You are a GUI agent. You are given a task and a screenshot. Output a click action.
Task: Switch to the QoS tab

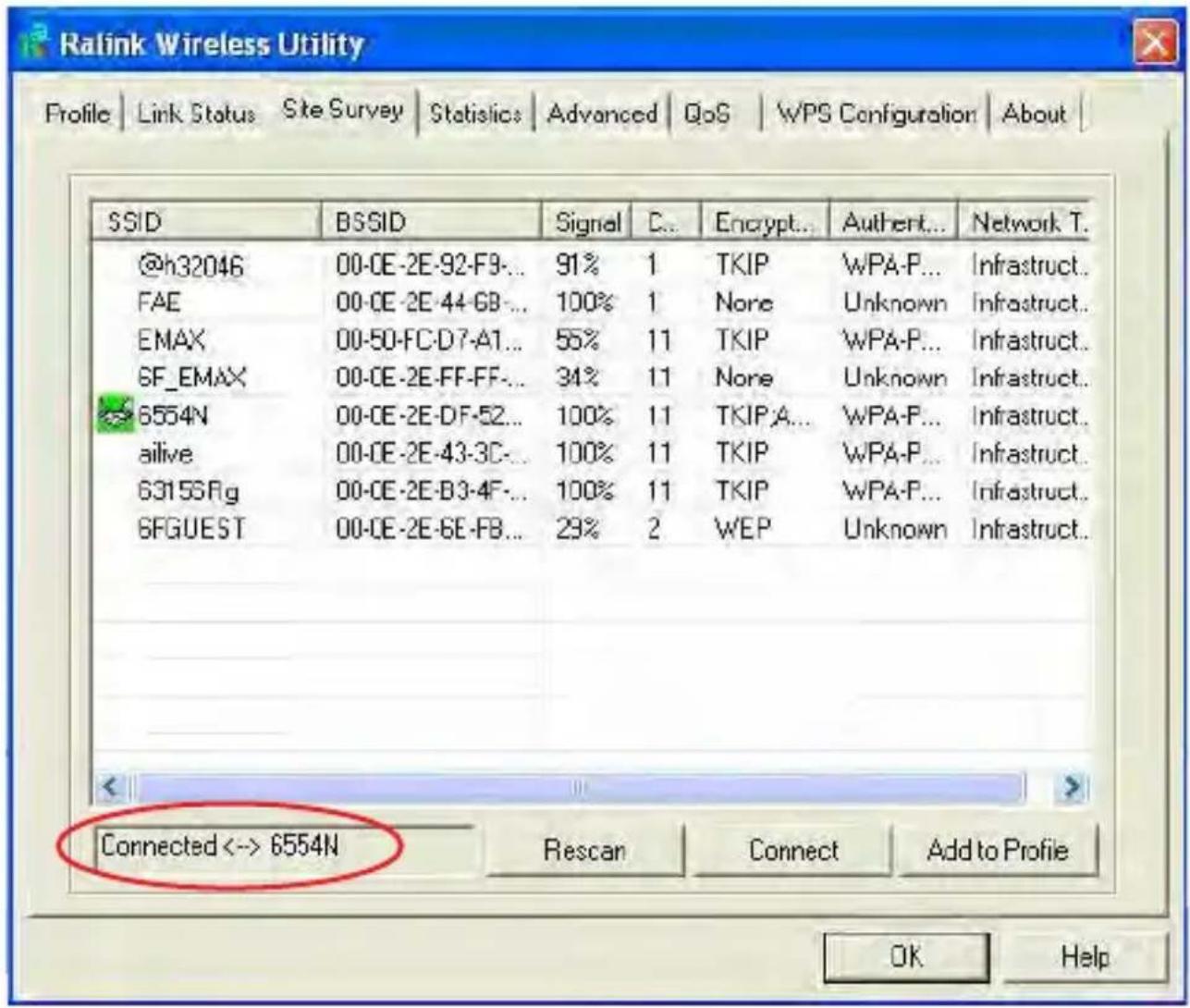[707, 114]
